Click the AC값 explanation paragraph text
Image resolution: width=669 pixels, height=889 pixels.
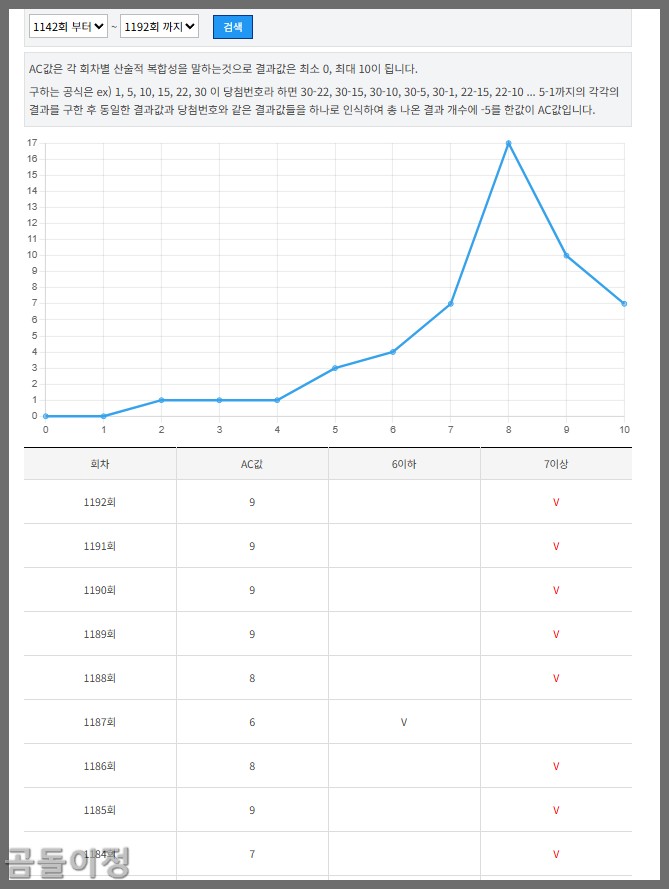tap(324, 90)
